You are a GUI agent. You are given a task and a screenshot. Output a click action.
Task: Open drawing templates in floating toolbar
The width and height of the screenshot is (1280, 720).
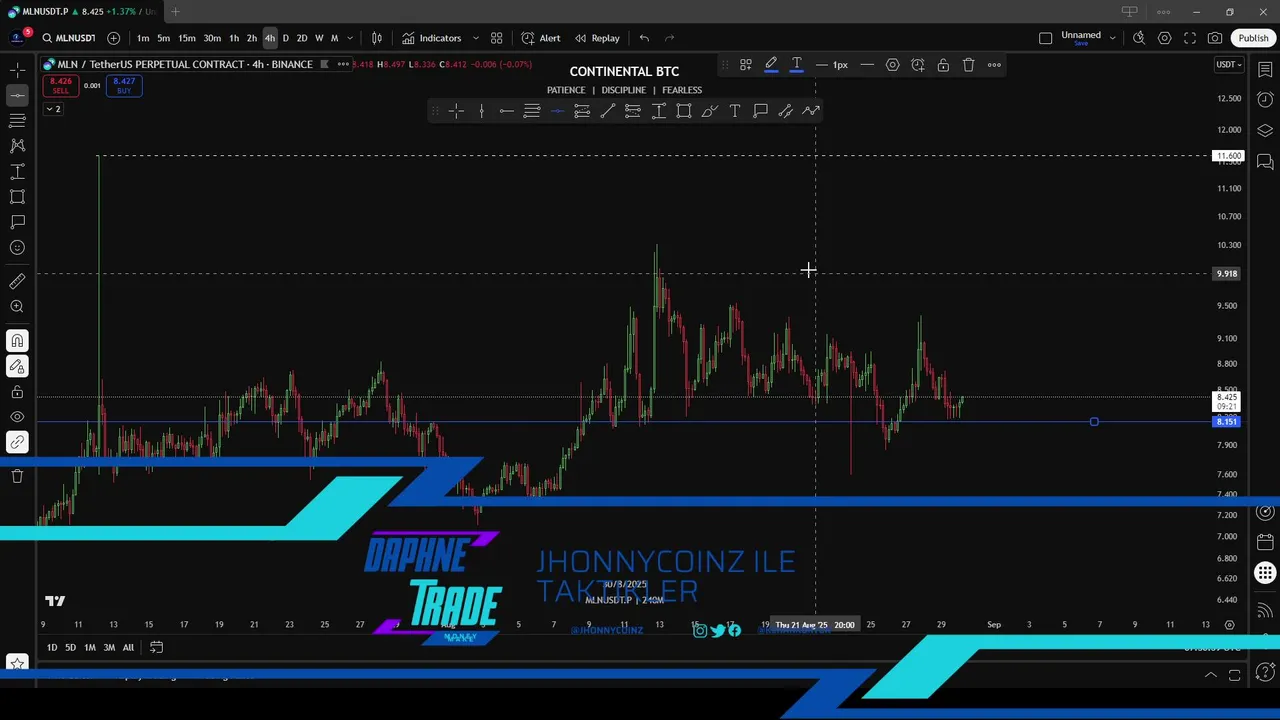745,65
